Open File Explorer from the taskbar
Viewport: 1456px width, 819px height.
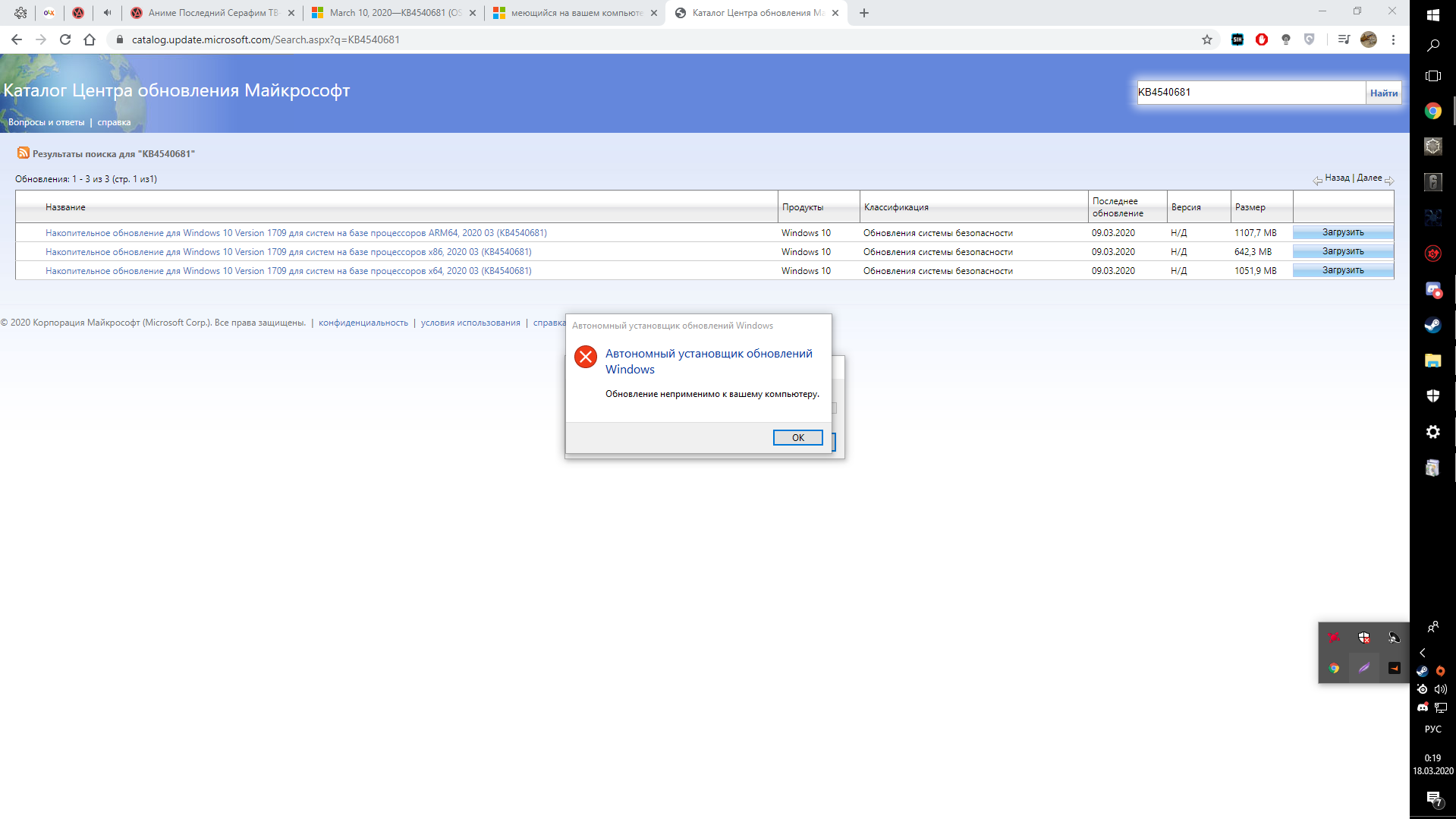[x=1433, y=361]
